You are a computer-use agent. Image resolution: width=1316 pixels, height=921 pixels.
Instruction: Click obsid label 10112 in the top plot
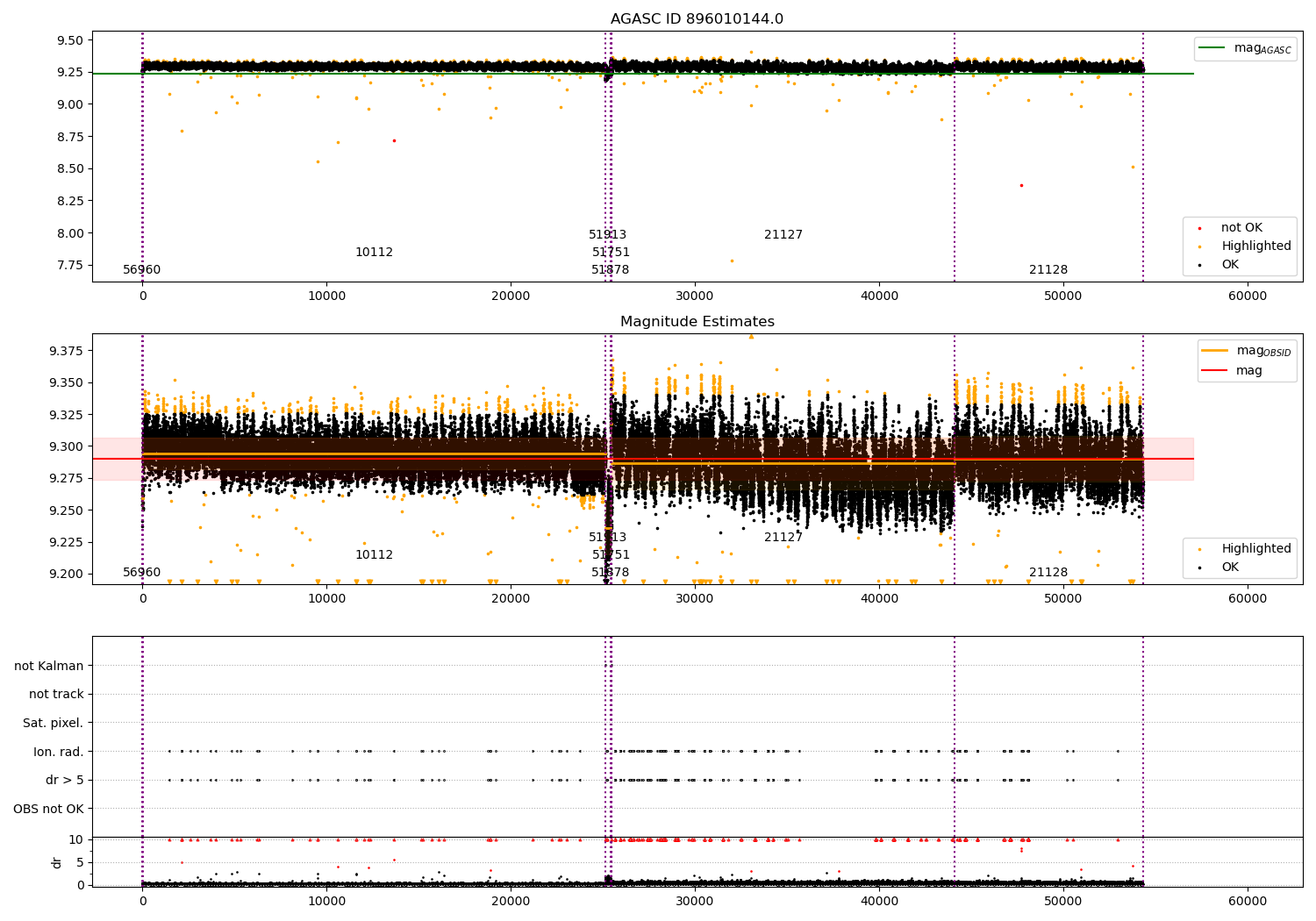(x=374, y=253)
